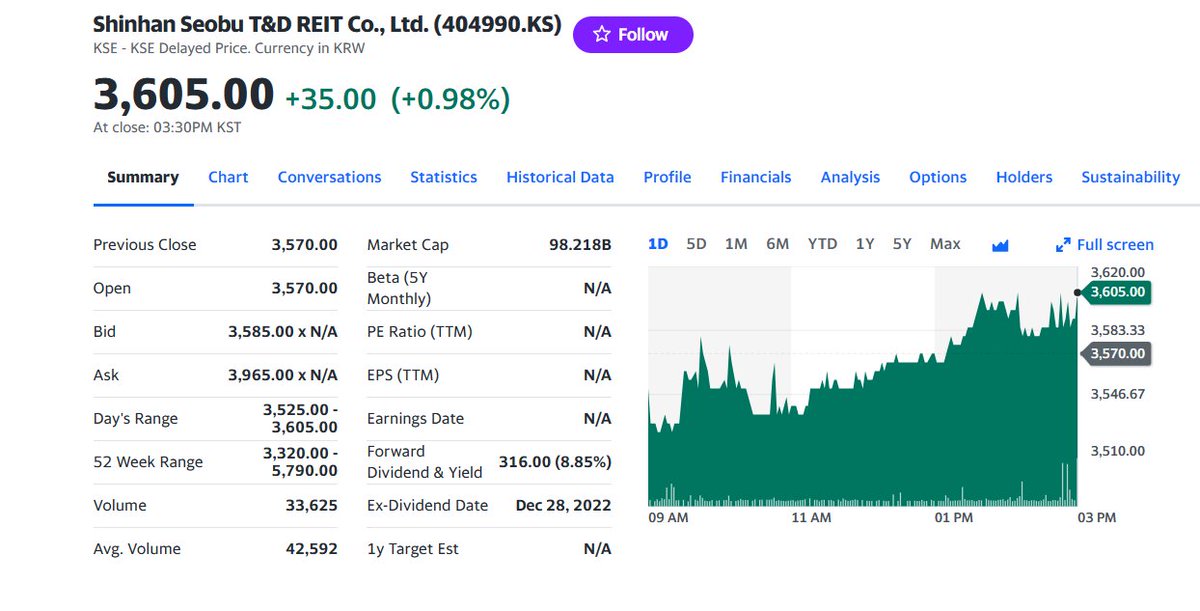Click the 11 AM chart axis label
The height and width of the screenshot is (611, 1200).
coord(811,518)
